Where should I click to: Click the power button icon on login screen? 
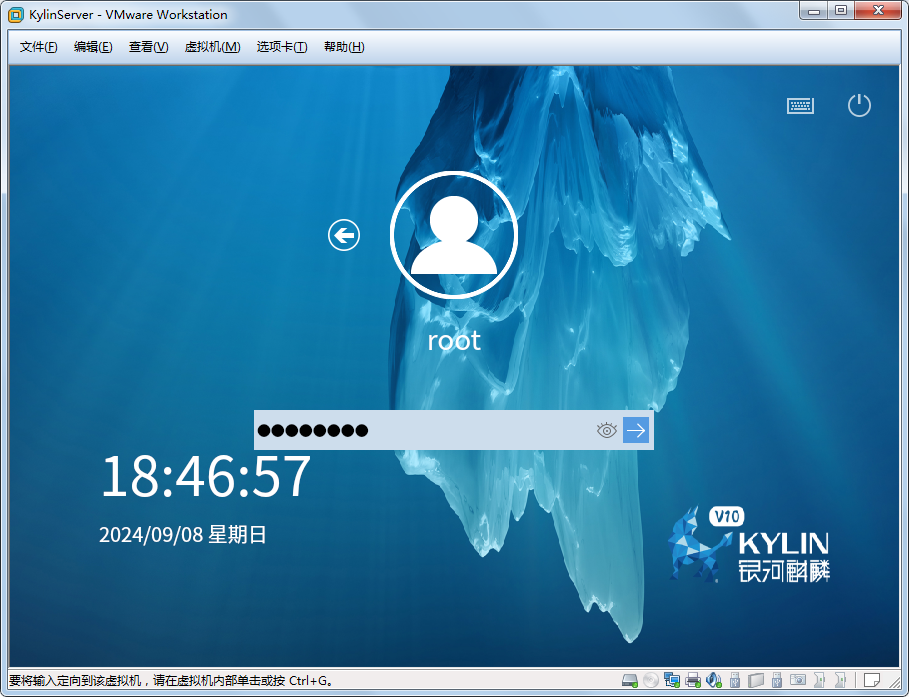860,105
